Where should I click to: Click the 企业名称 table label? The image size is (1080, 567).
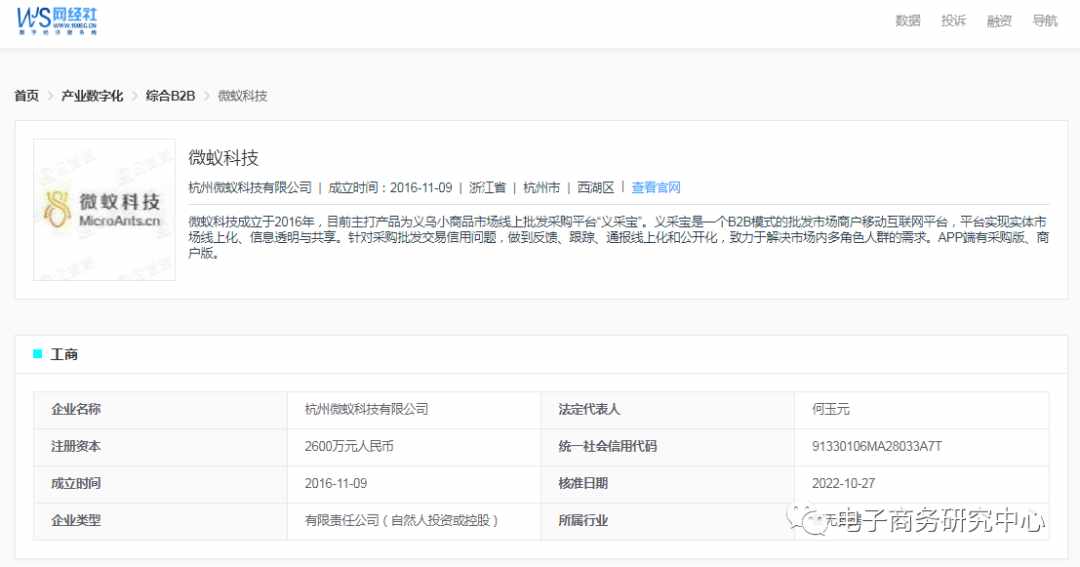pyautogui.click(x=76, y=409)
